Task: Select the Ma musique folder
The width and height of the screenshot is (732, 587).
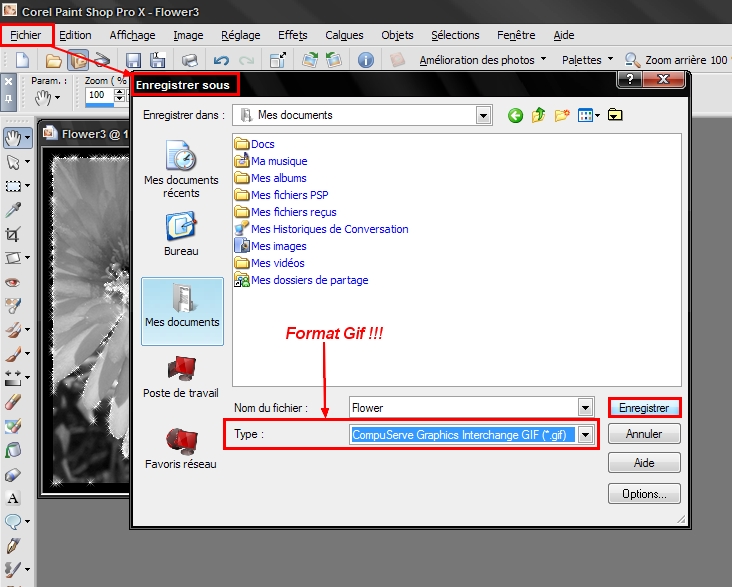Action: coord(271,161)
